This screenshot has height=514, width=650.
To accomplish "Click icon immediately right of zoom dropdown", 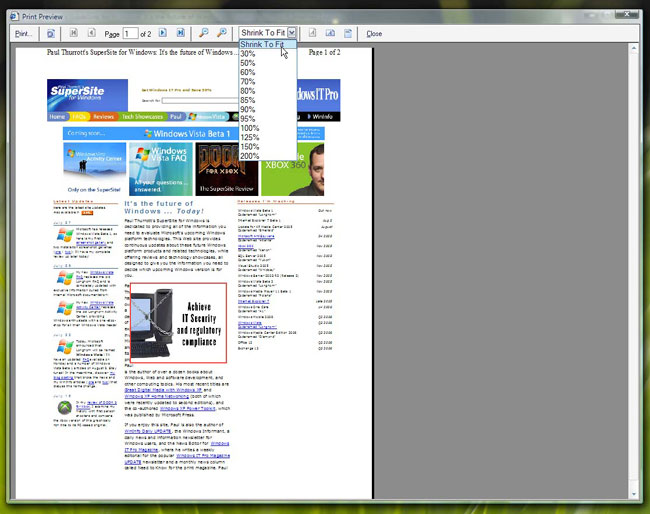I will (312, 33).
